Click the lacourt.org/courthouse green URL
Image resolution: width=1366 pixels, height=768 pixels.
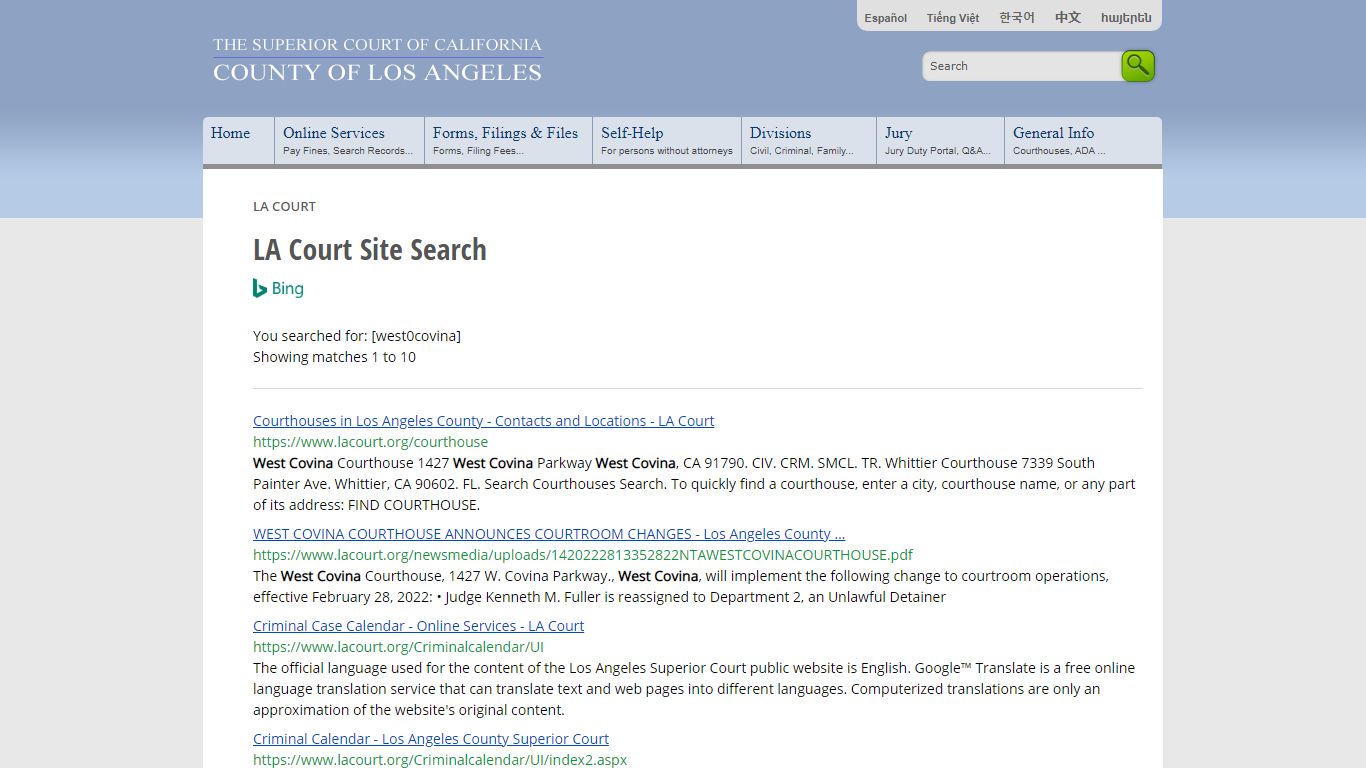(370, 442)
